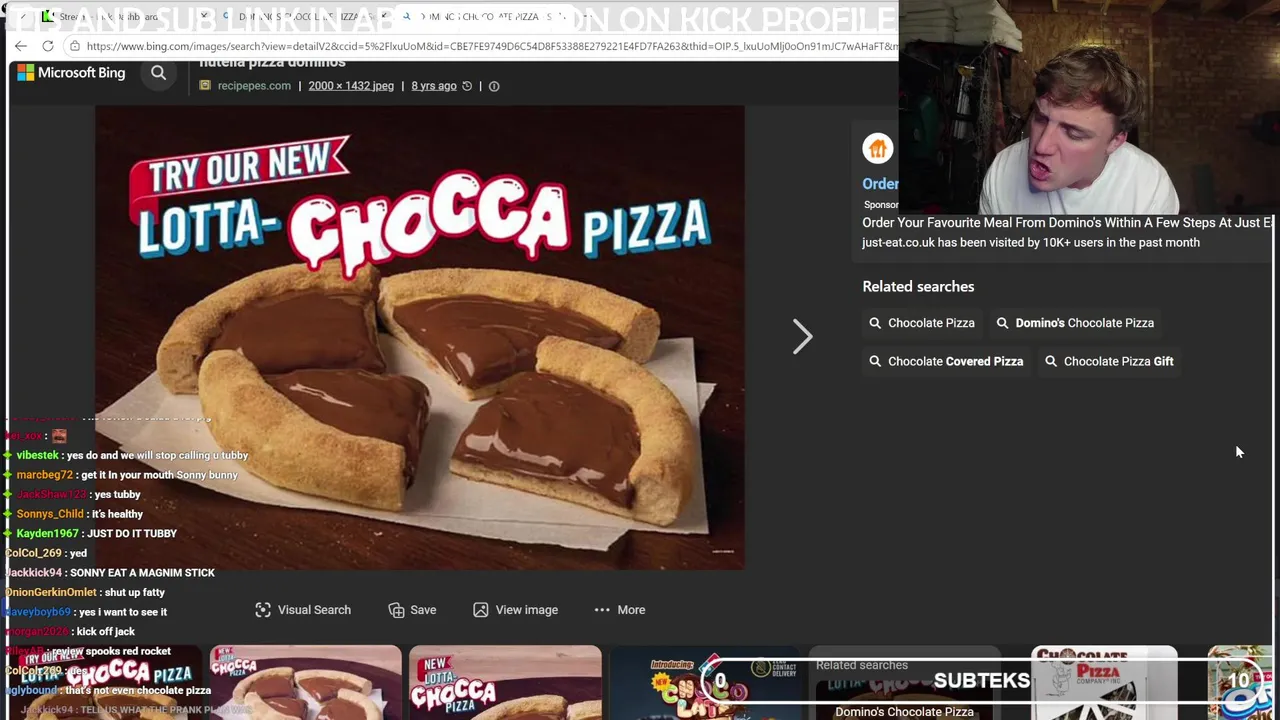
Task: Search related Domino's Chocolate Pizza
Action: (x=1075, y=323)
